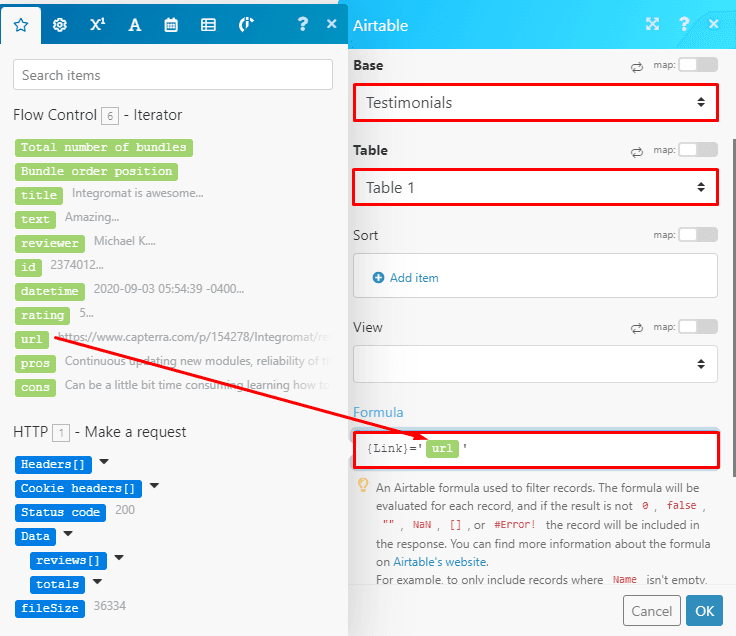The image size is (736, 636).
Task: Refresh the Base list
Action: (636, 66)
